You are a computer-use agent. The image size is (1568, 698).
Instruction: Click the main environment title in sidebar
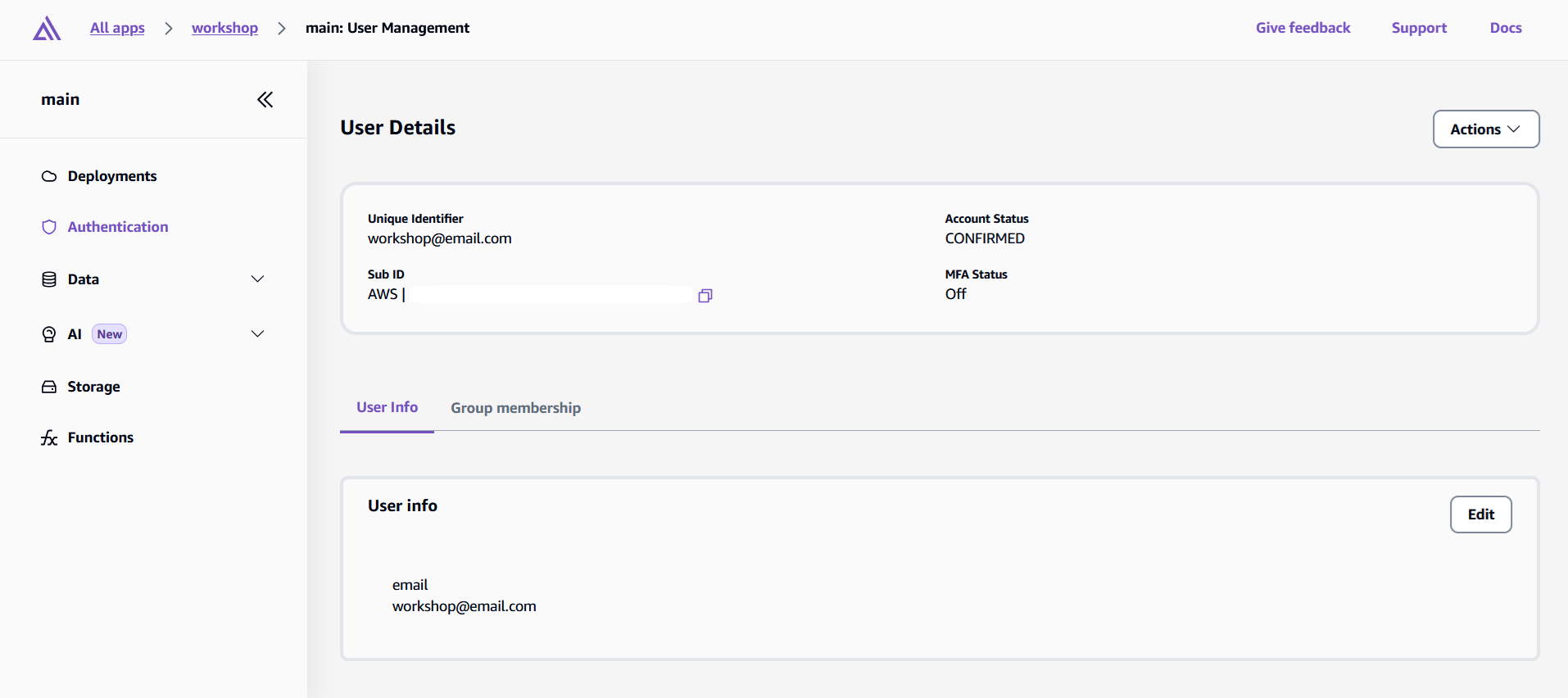click(61, 99)
